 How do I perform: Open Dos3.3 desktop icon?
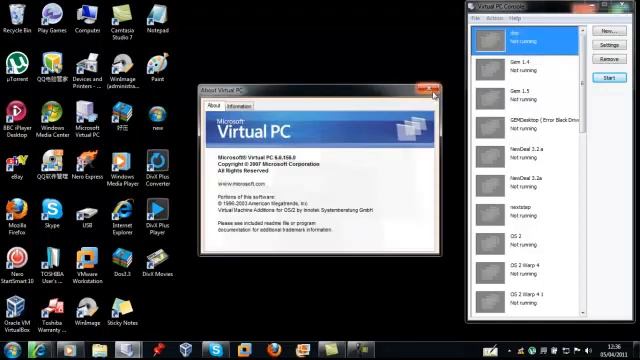point(122,262)
